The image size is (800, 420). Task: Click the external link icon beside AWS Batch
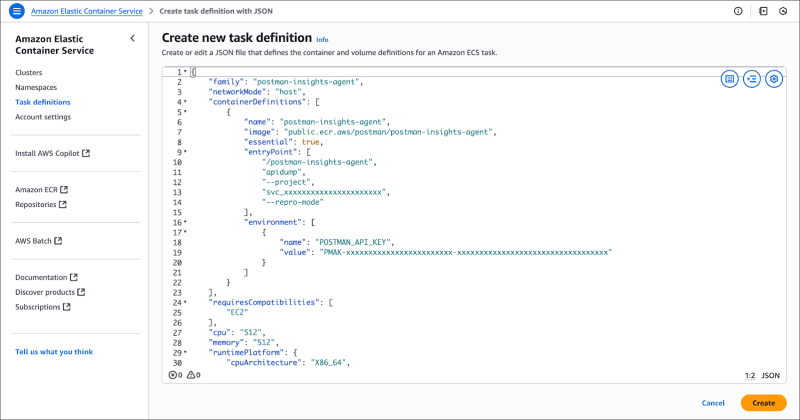coord(58,240)
